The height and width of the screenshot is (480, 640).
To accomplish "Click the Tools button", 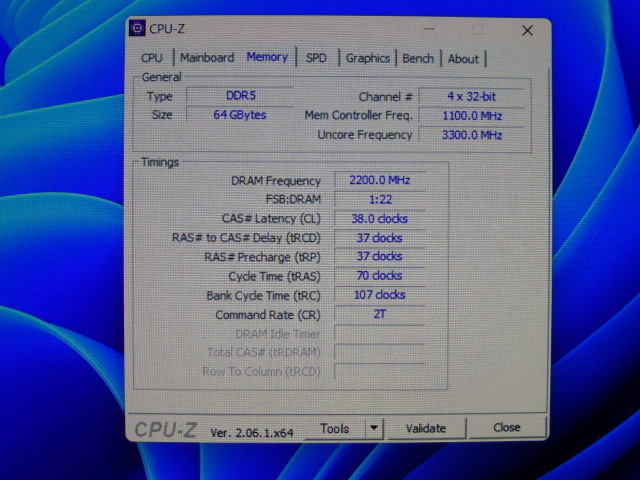I will (x=335, y=428).
